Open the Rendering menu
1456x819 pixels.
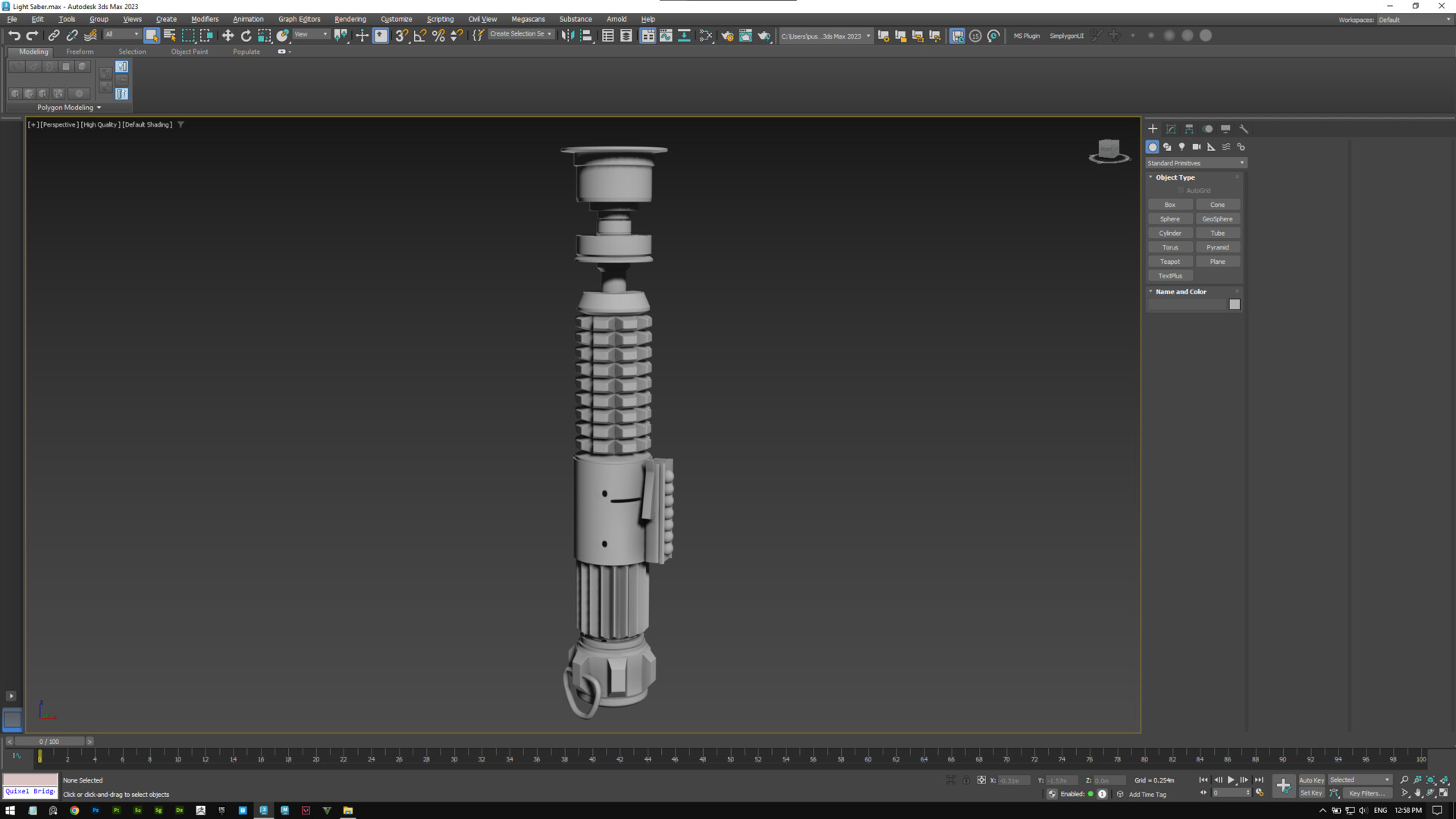click(350, 19)
